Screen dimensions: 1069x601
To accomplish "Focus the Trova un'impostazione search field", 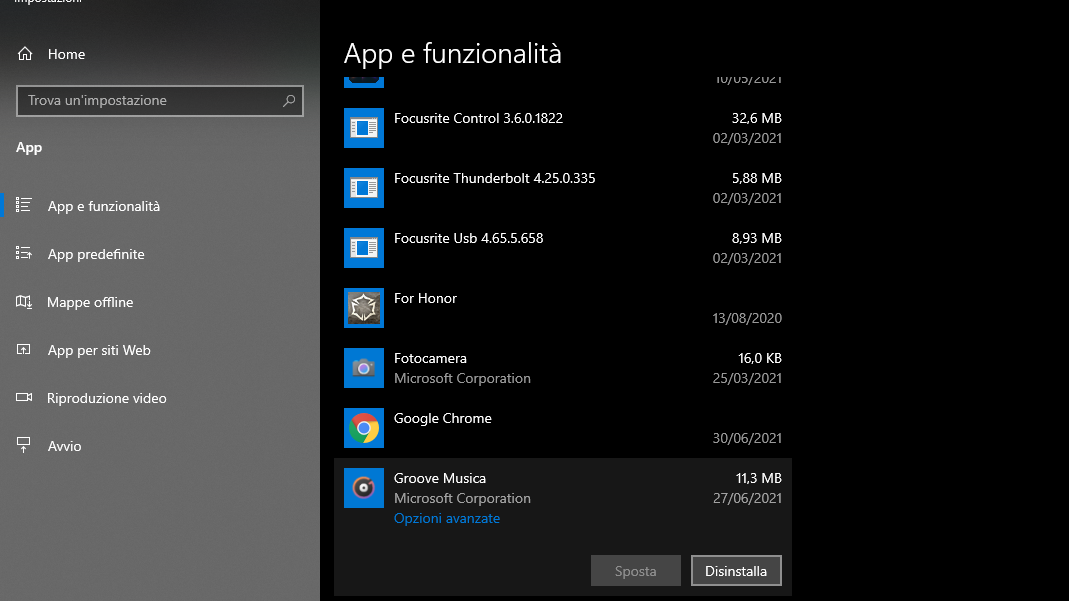I will tap(160, 101).
